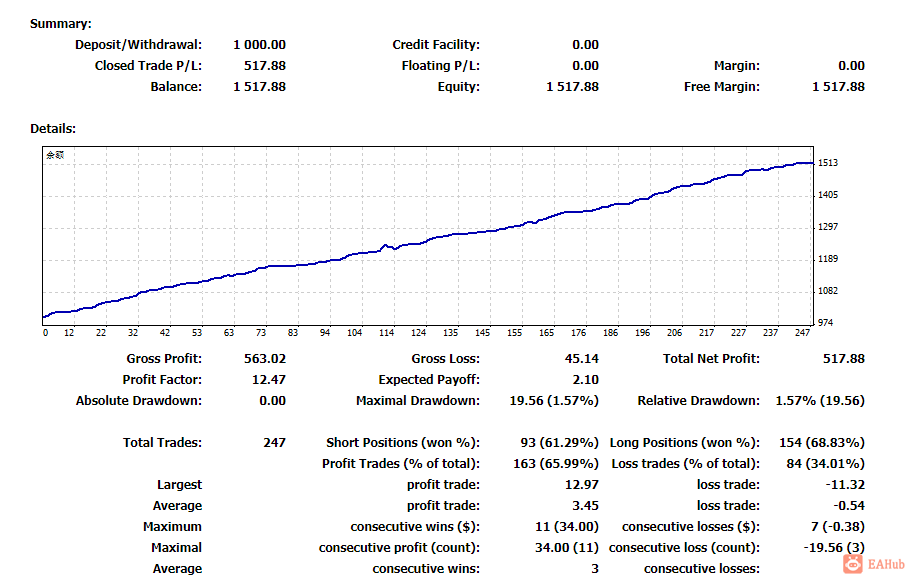Click Loss trades value 84 (34.01%)
This screenshot has width=914, height=579.
825,464
